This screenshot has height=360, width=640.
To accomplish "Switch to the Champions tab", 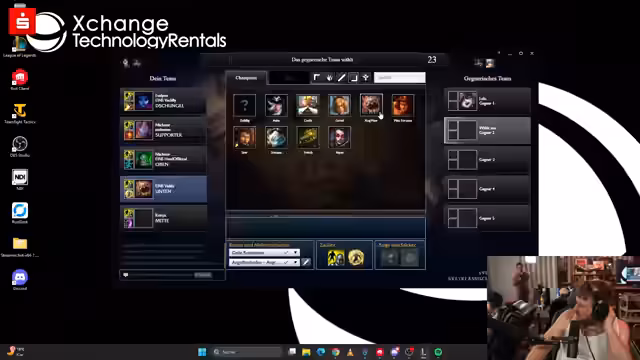I will (x=246, y=78).
